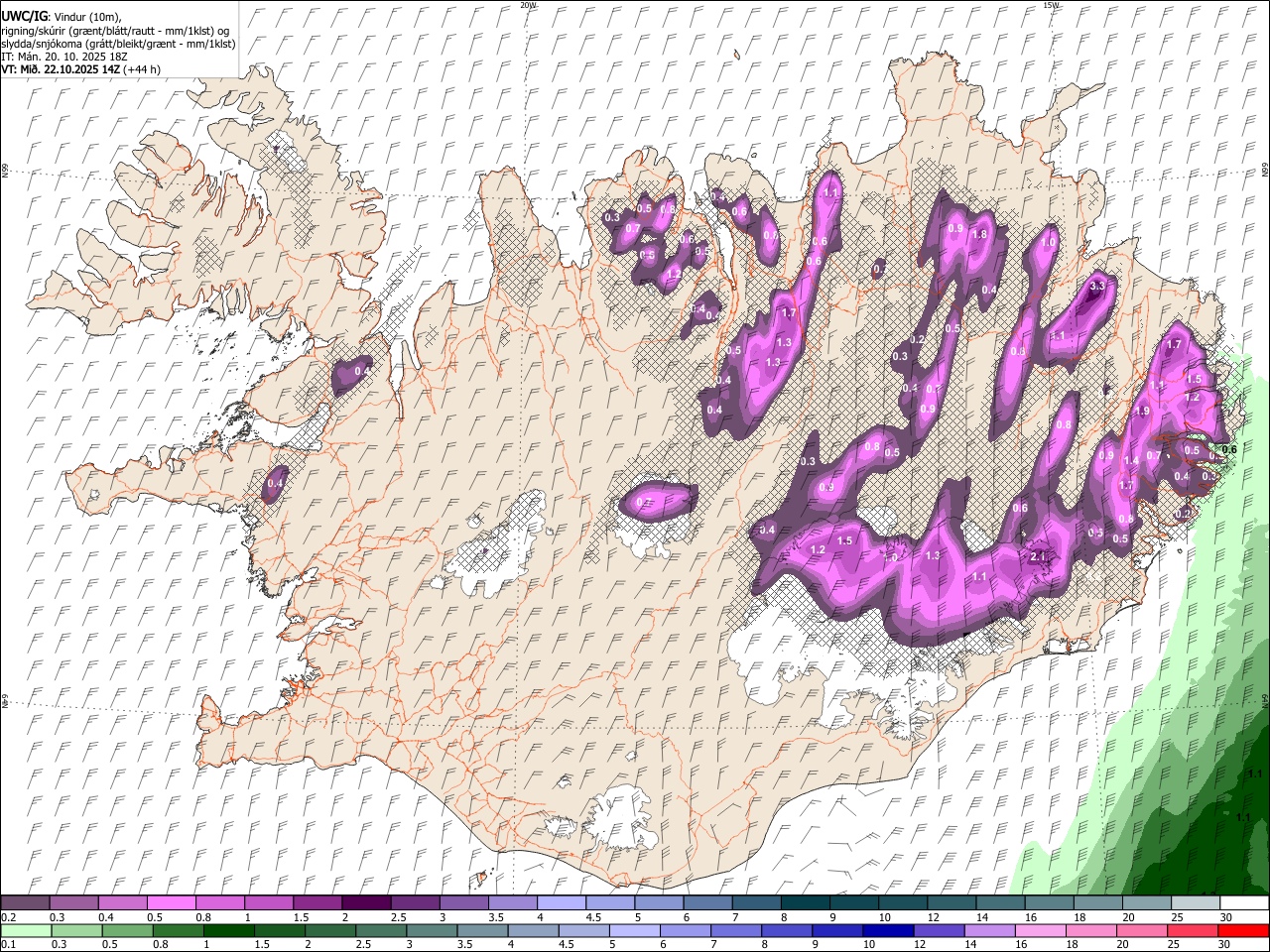Click the rain legend swatch labeled 2.5

[x=381, y=930]
